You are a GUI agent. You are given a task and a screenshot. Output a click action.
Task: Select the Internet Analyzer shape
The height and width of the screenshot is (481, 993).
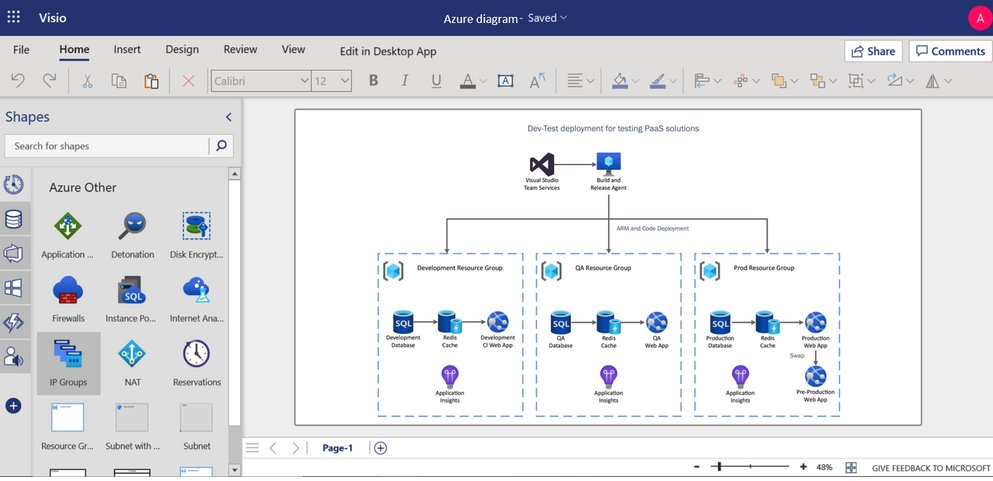196,299
